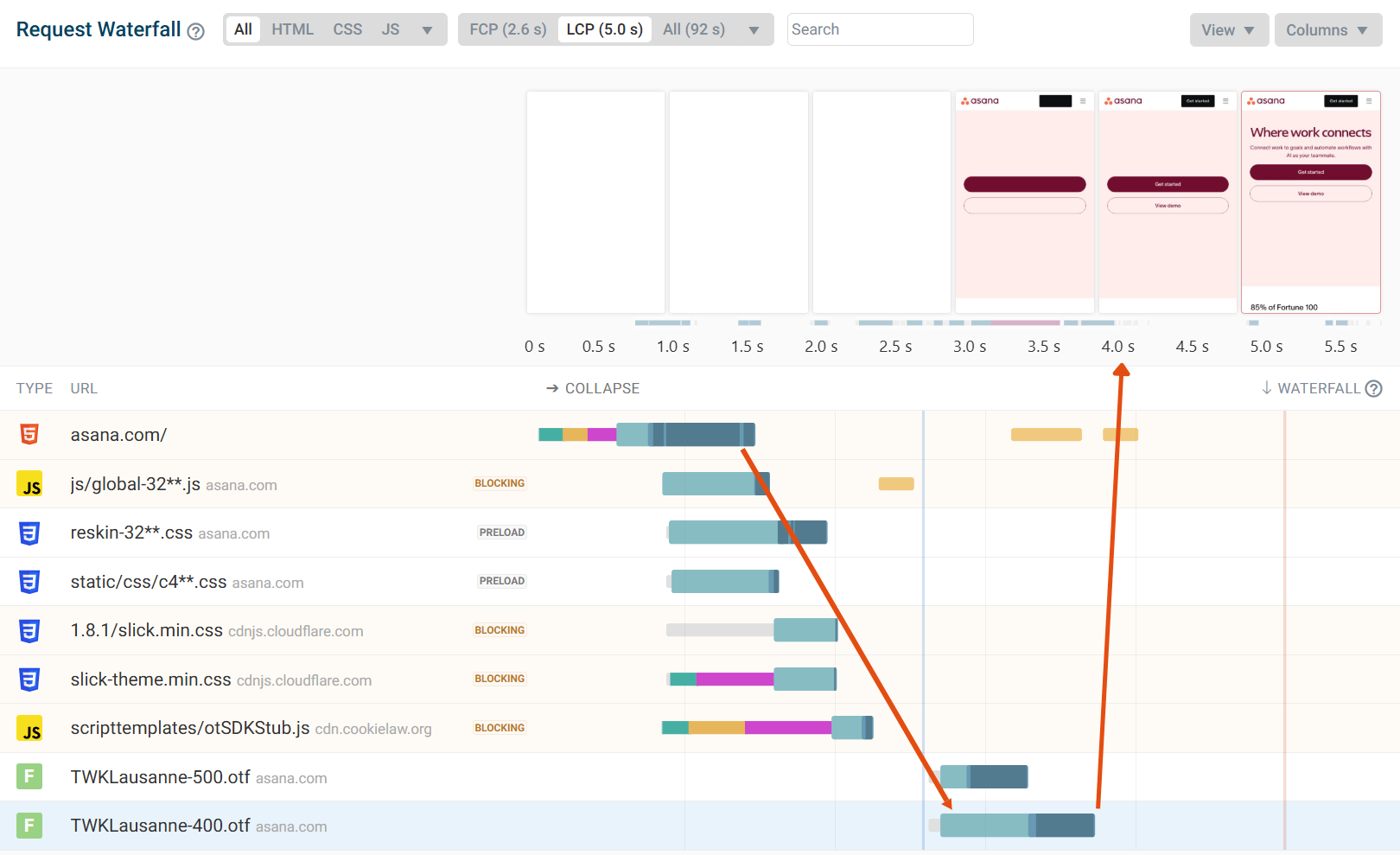This screenshot has height=855, width=1400.
Task: Filter requests by HTML
Action: tap(292, 29)
